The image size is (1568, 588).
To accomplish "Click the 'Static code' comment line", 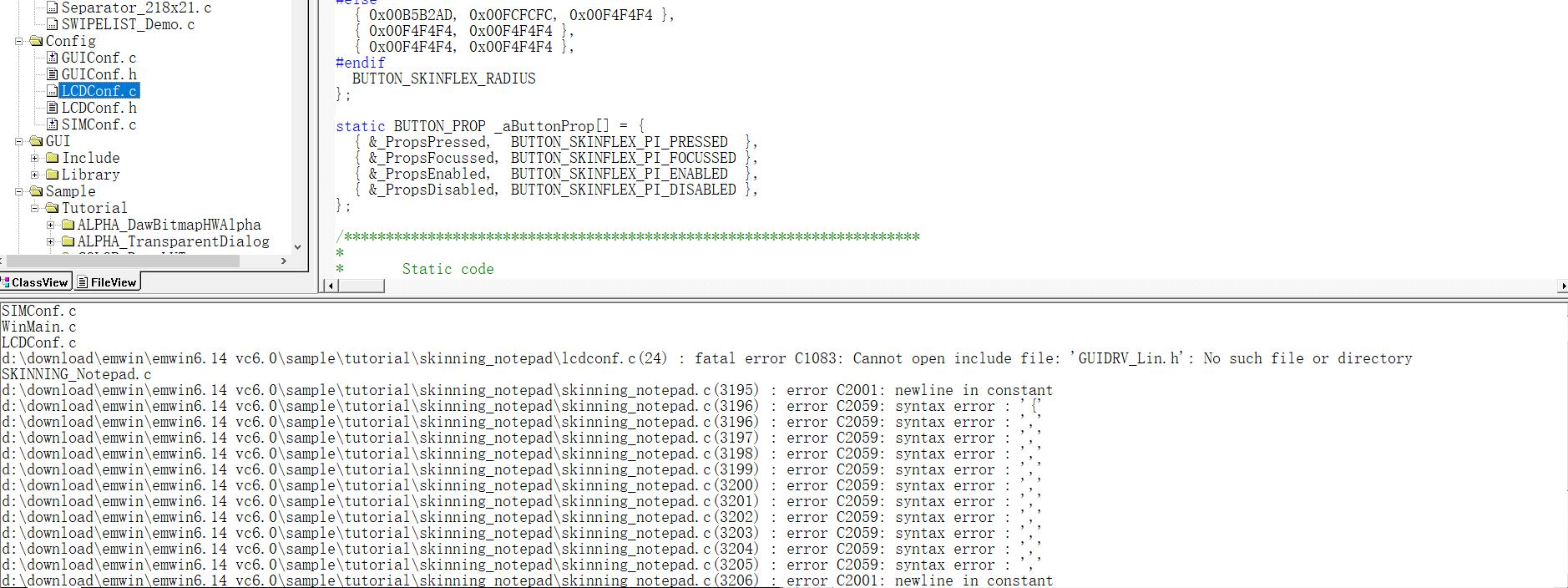I will click(448, 269).
